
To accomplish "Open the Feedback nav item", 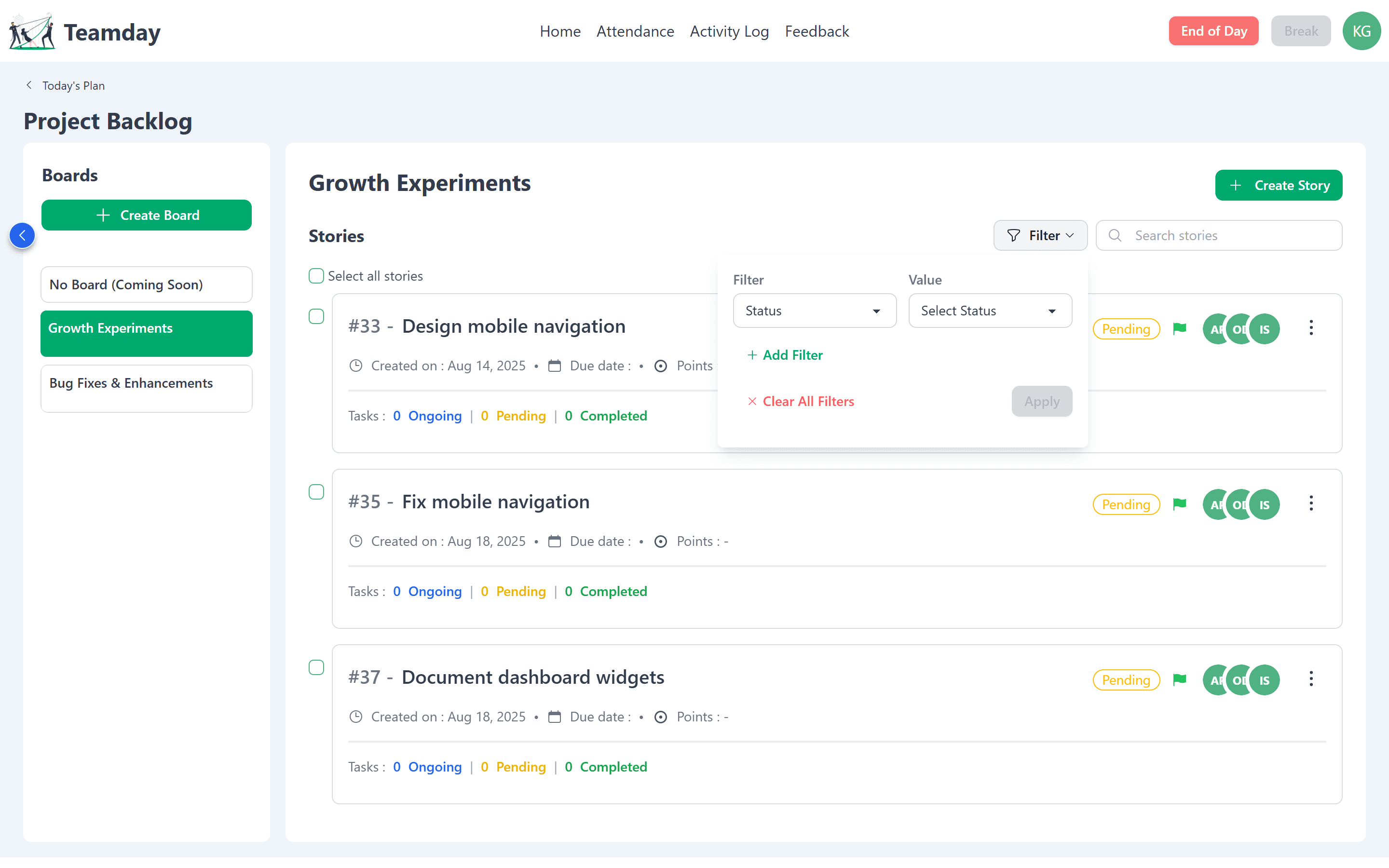I will point(817,31).
